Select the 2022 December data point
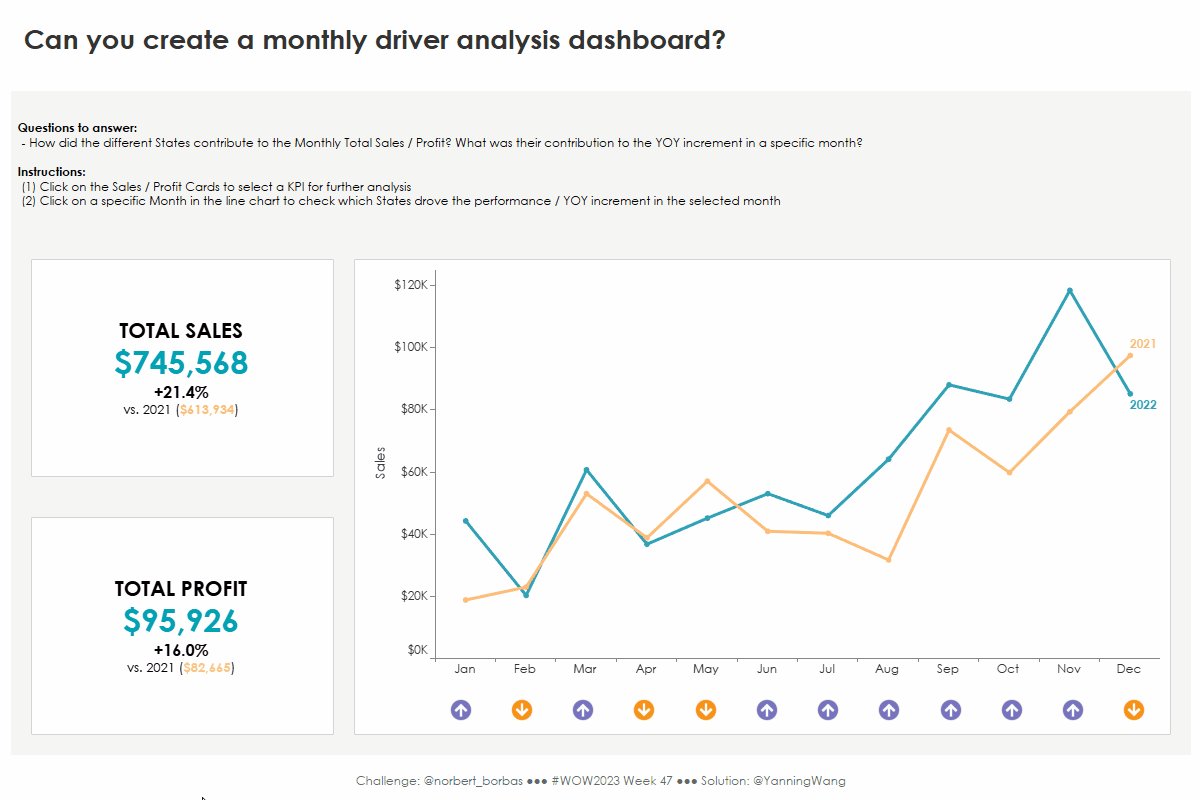 [1130, 393]
